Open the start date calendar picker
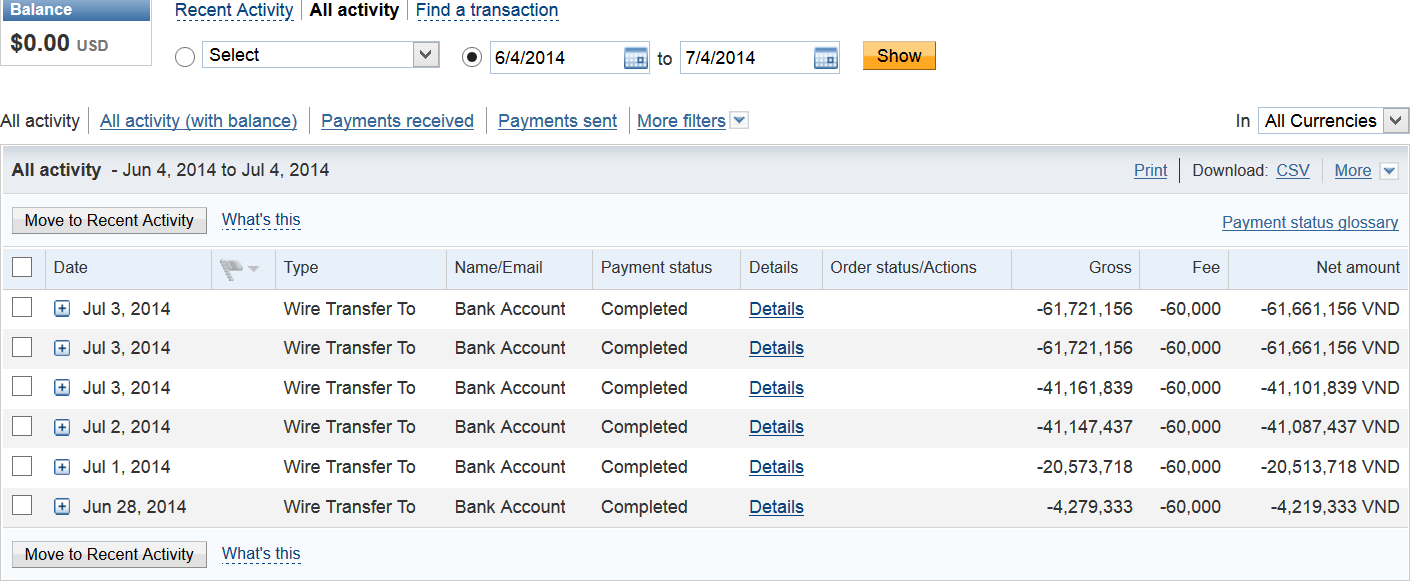The image size is (1412, 584). (635, 58)
